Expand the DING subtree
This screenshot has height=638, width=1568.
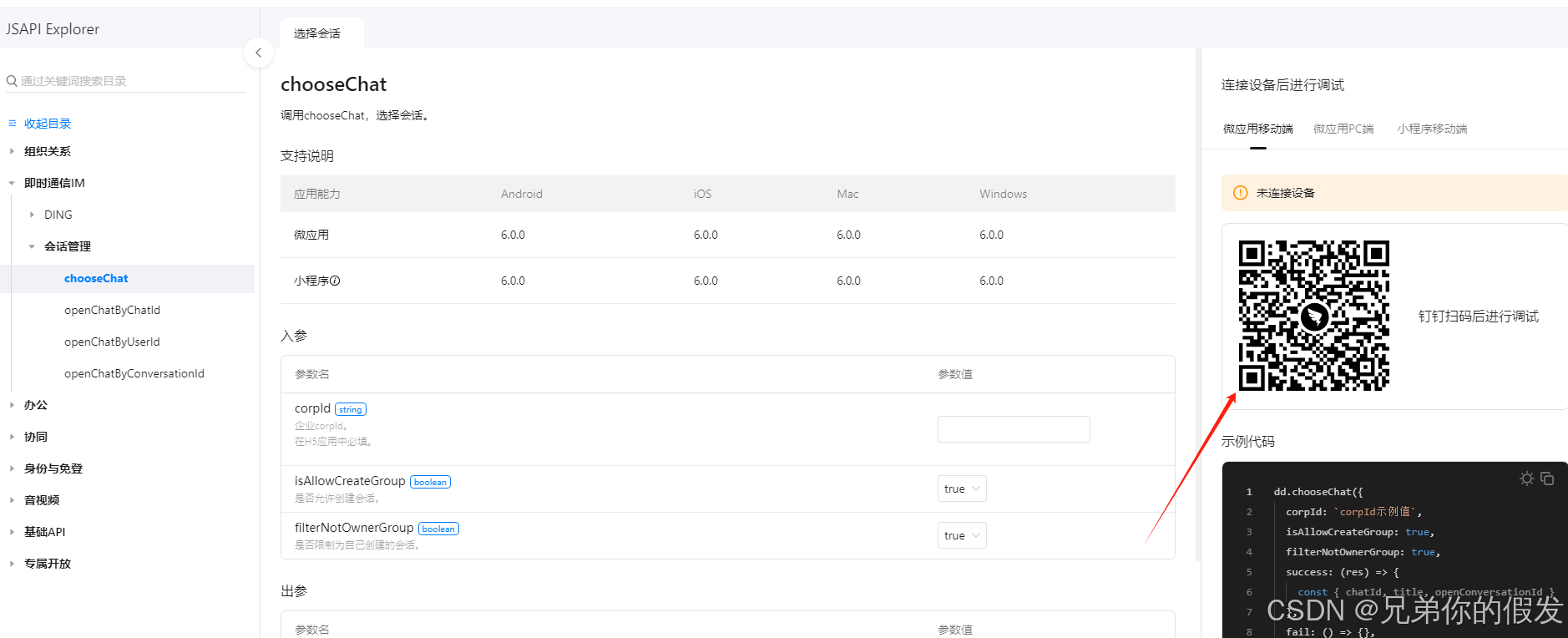tap(32, 215)
